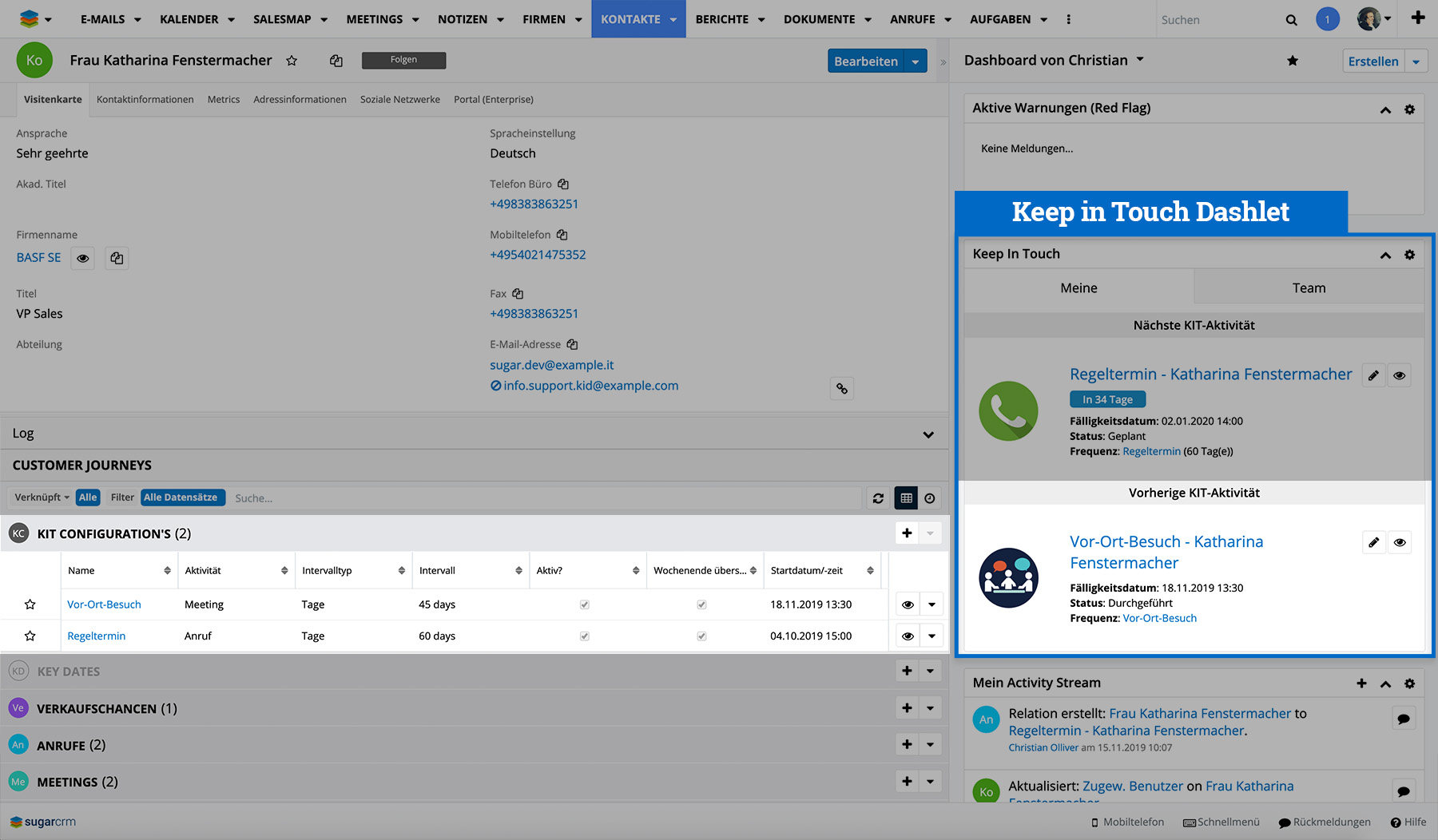Expand the Log section chevron
Image resolution: width=1438 pixels, height=840 pixels.
pos(928,434)
